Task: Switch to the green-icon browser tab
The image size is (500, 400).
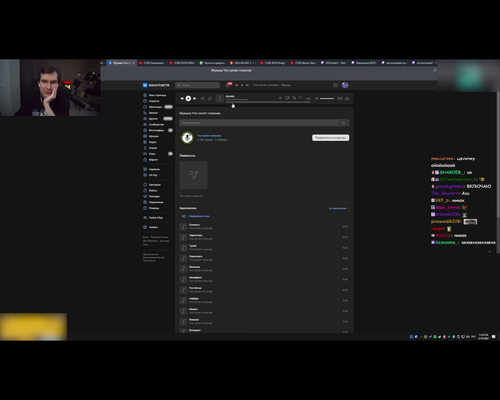Action: [212, 63]
